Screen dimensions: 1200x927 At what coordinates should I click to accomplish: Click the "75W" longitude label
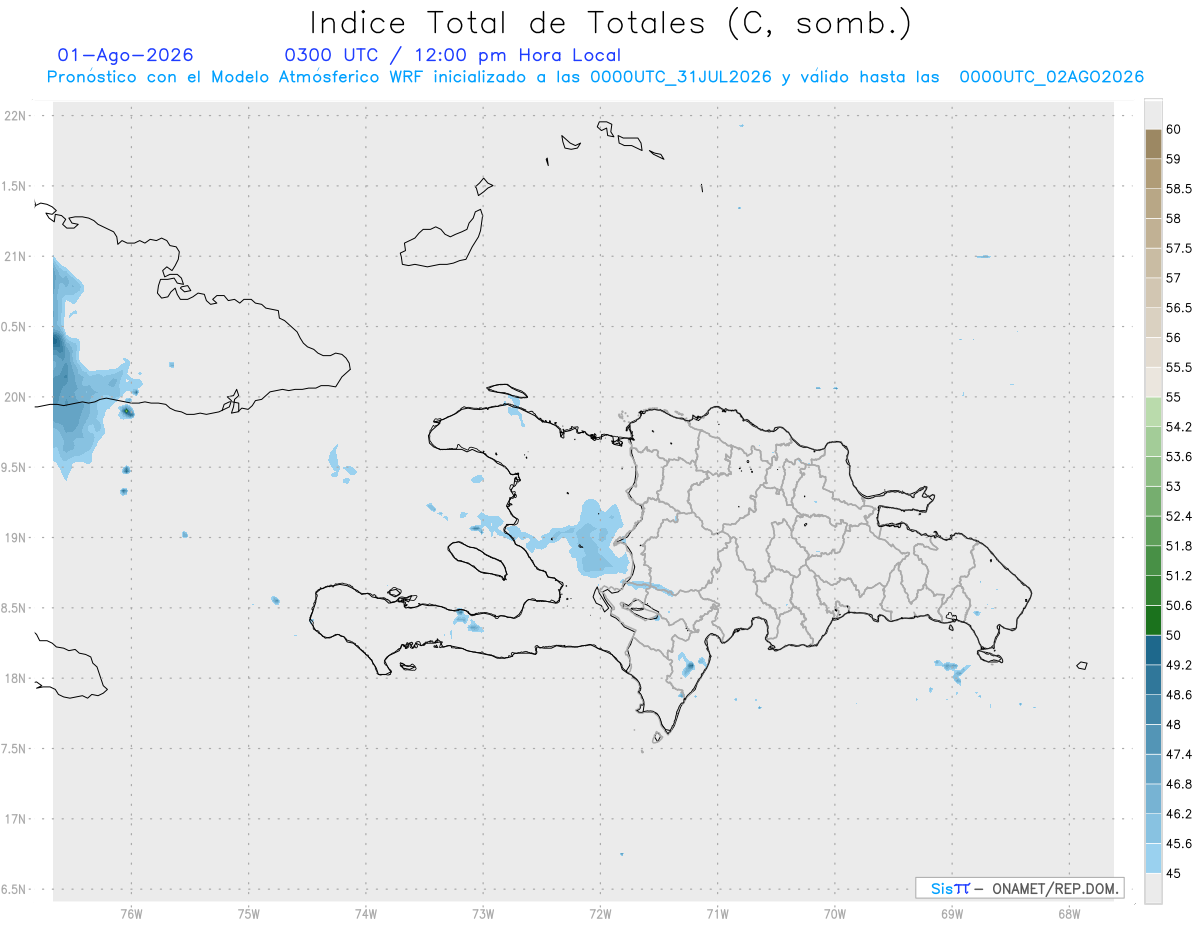pos(248,913)
